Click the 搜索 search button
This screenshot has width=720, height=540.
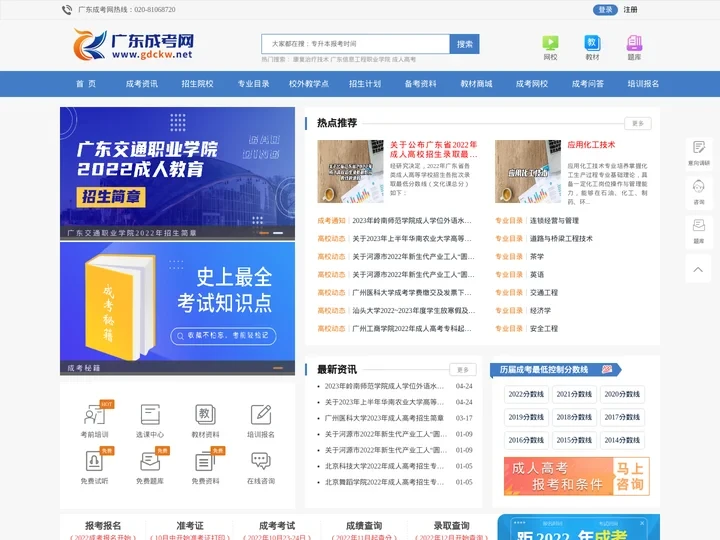[465, 44]
